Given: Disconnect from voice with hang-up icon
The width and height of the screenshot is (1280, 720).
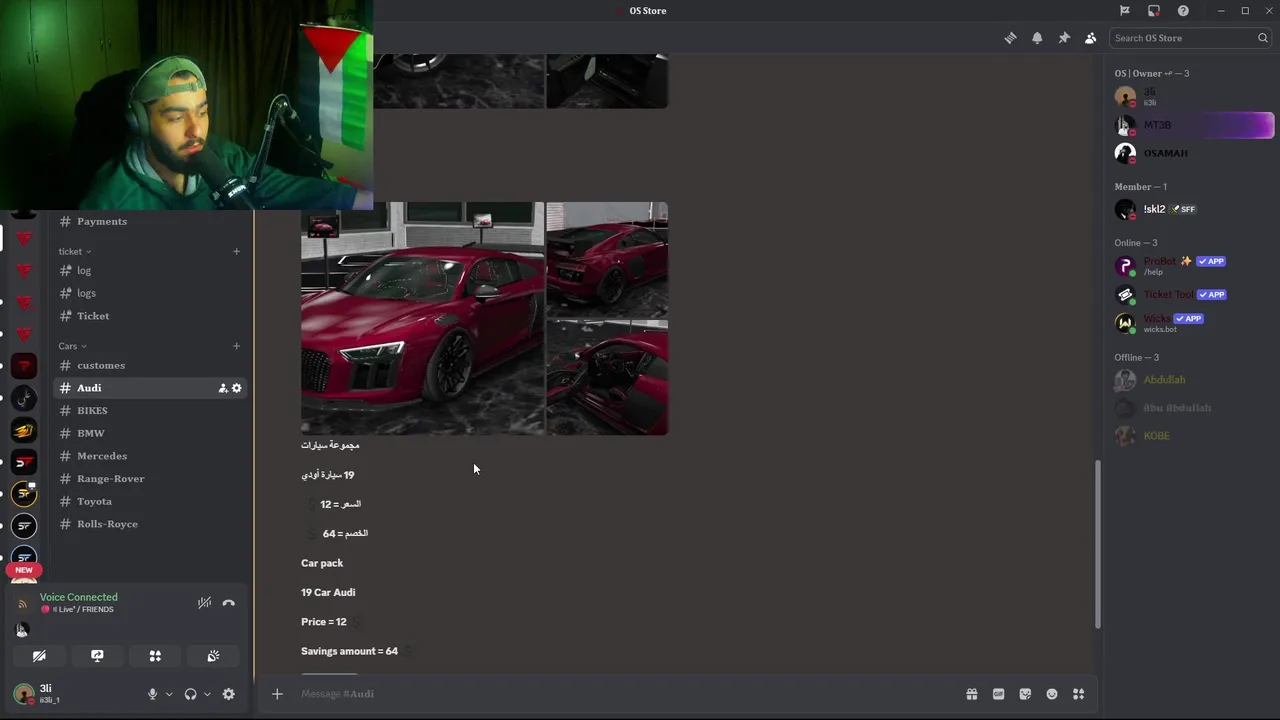Looking at the screenshot, I should pyautogui.click(x=228, y=603).
